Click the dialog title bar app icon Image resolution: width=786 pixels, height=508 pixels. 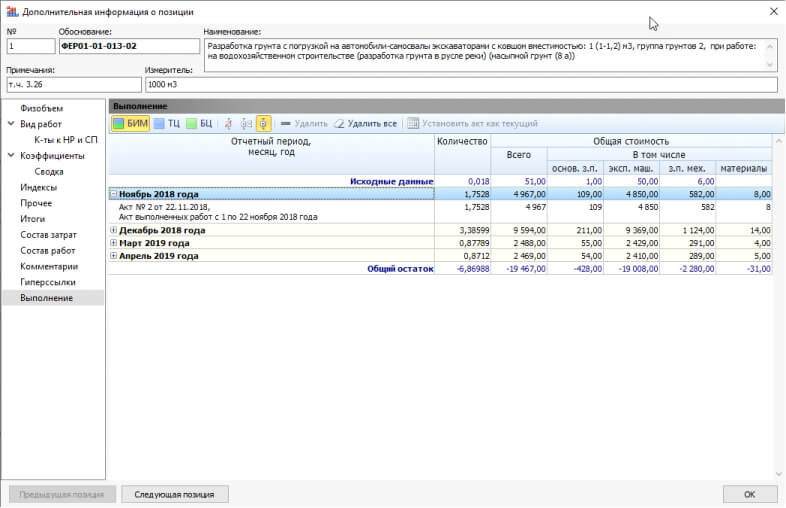(x=12, y=11)
